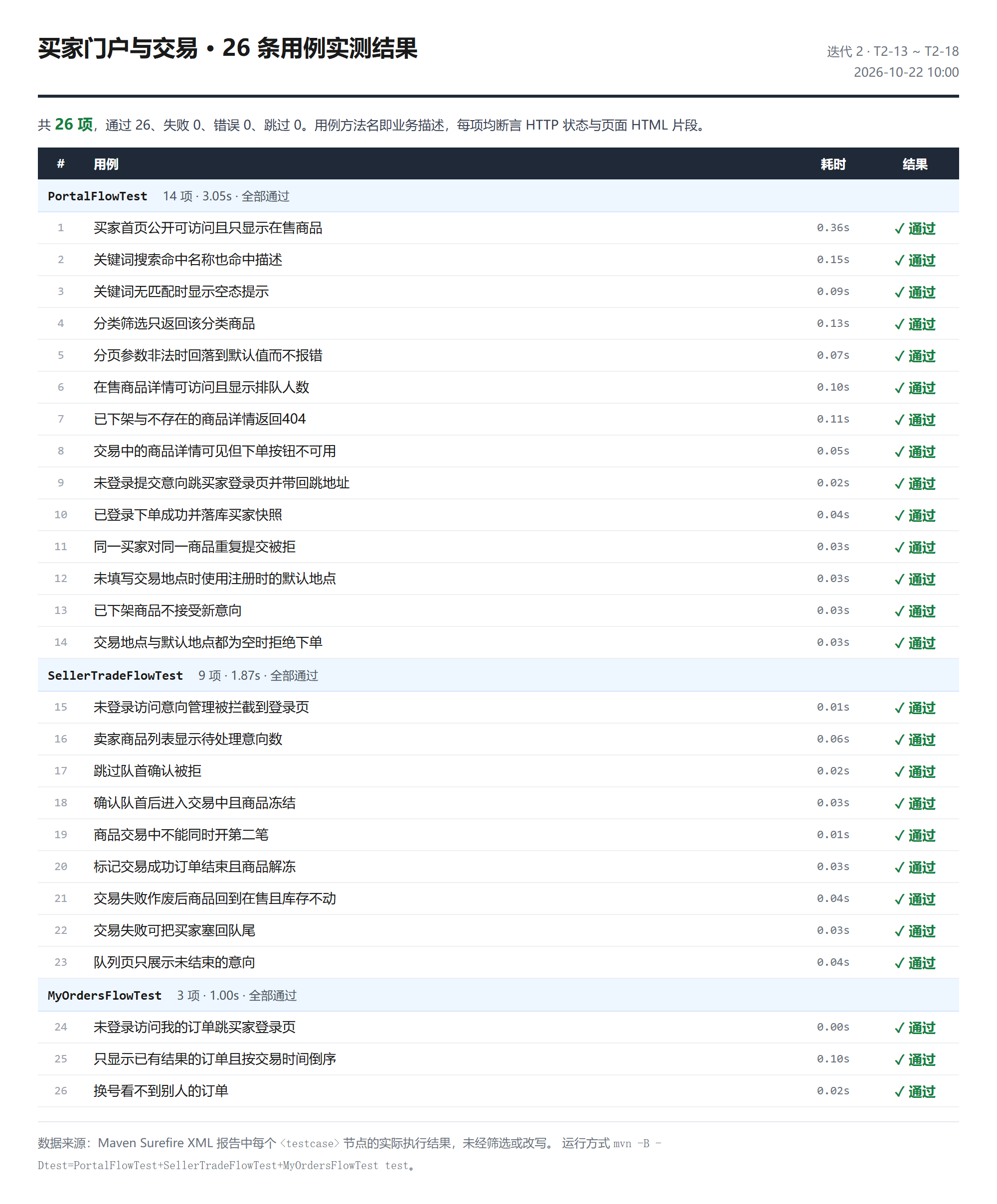Click test case 未登录访问我的订单跳买家登录页

(194, 1028)
